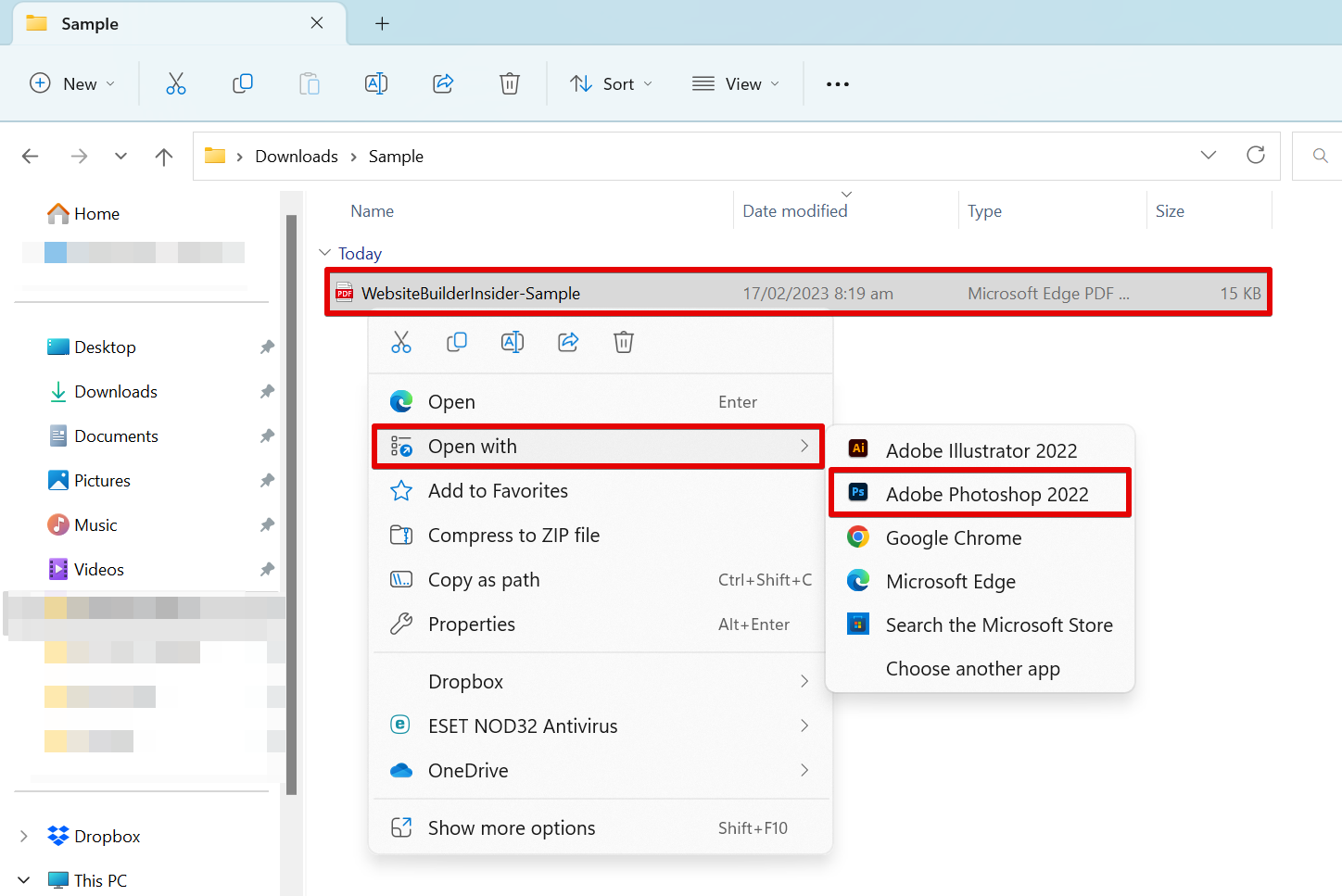Image resolution: width=1342 pixels, height=896 pixels.
Task: Open the Sort dropdown
Action: pos(611,84)
